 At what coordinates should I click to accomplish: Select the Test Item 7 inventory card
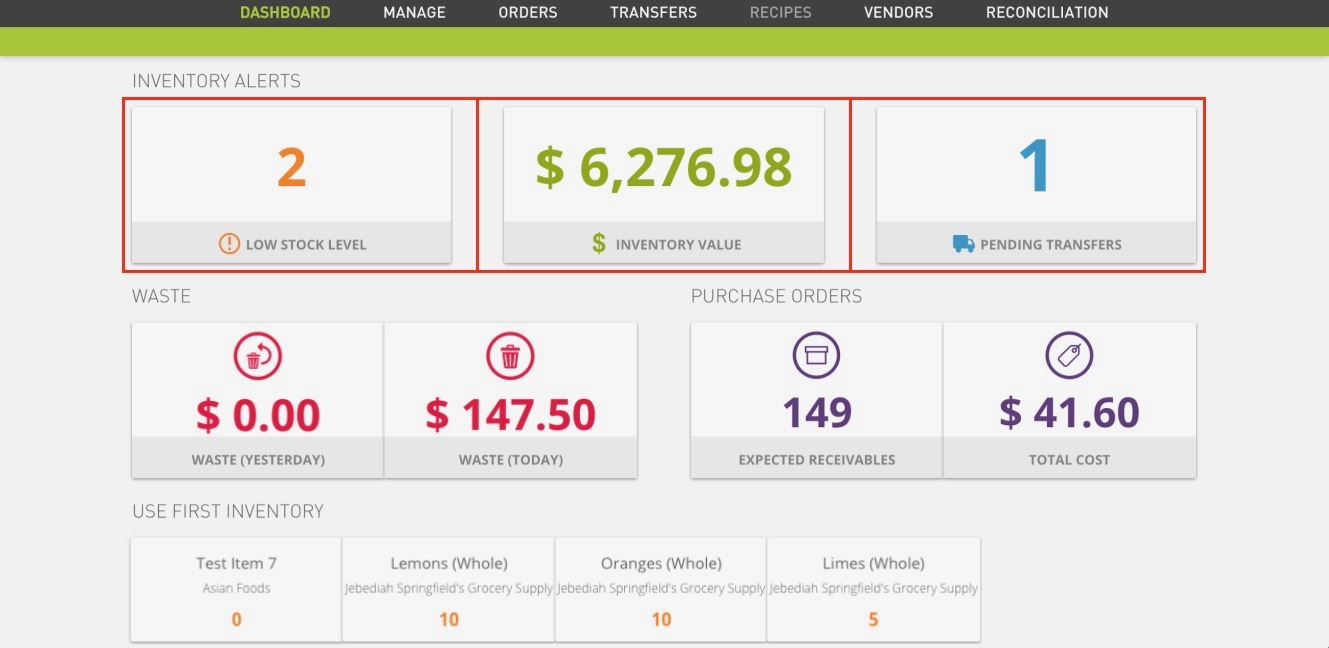pos(235,588)
